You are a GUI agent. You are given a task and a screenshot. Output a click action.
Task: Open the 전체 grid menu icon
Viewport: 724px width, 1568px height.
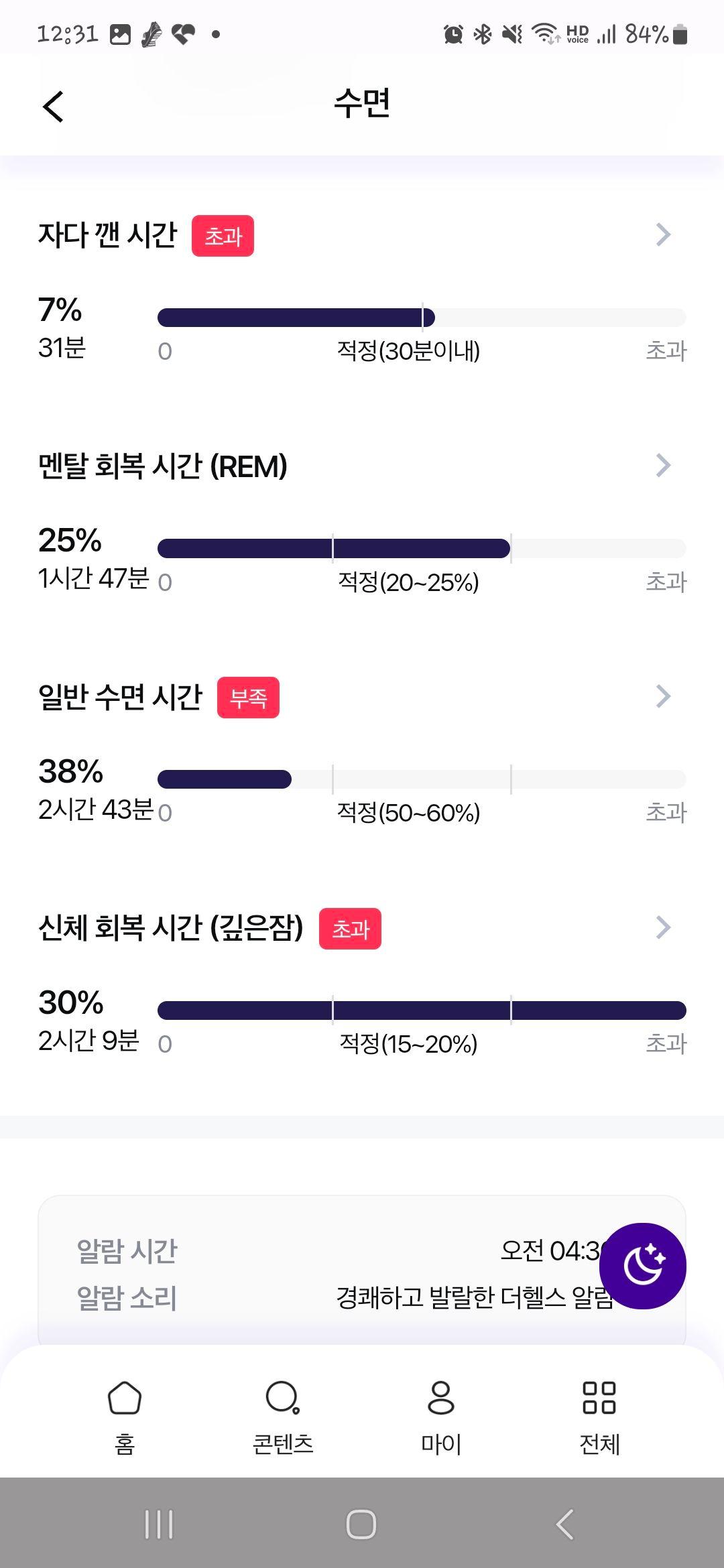tap(599, 1398)
